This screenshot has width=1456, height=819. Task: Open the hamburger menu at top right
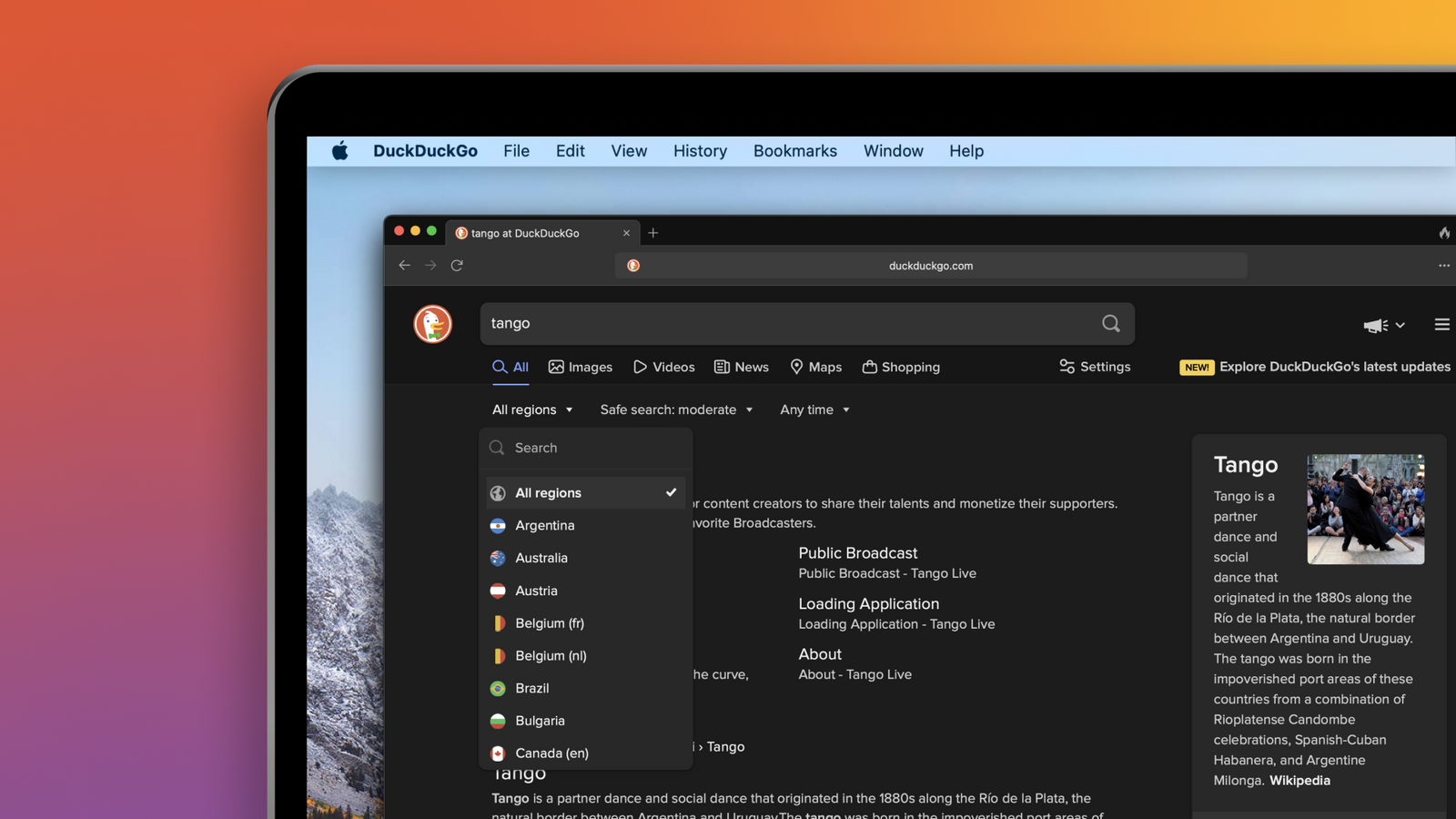(1441, 324)
